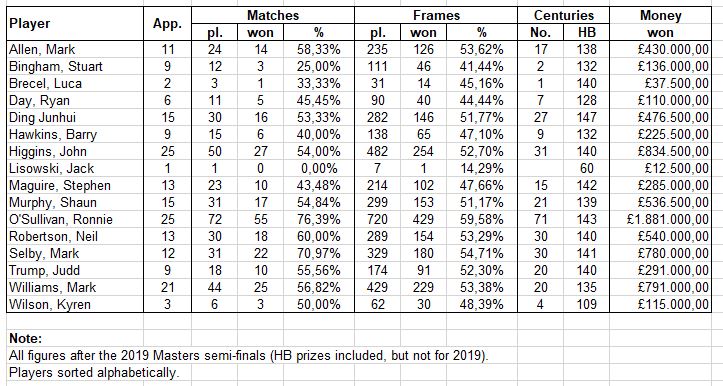This screenshot has width=723, height=386.
Task: Select the Player column header cell
Action: coord(75,24)
